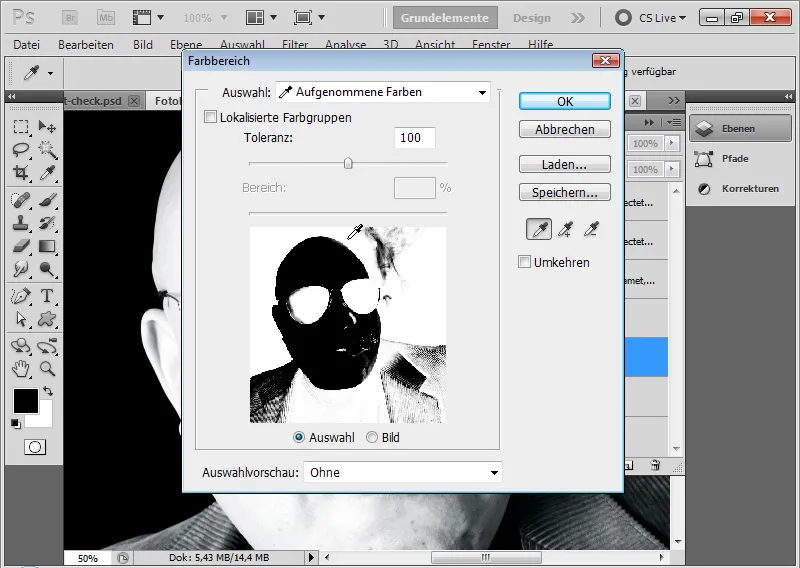The width and height of the screenshot is (800, 568).
Task: Select the Lasso tool
Action: (21, 150)
